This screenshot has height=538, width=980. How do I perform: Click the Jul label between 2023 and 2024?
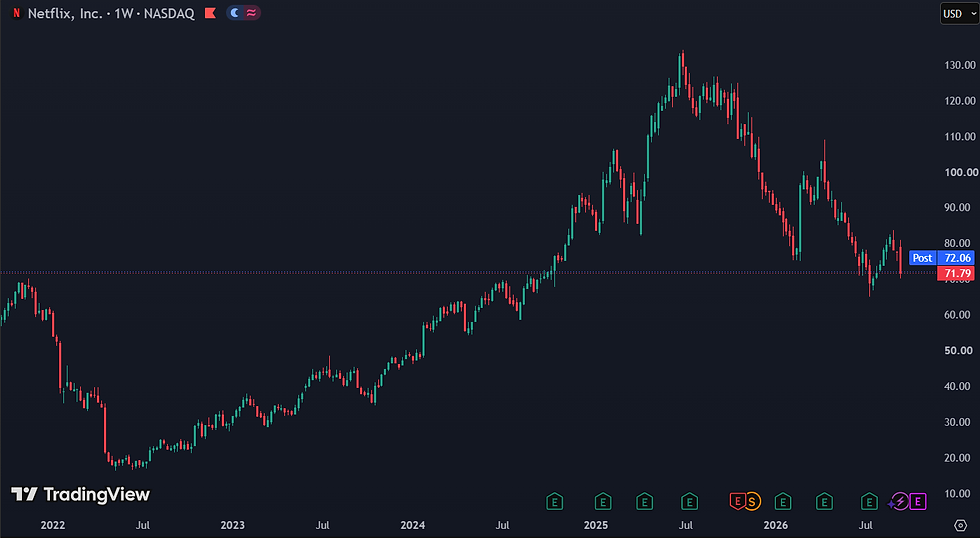[322, 525]
